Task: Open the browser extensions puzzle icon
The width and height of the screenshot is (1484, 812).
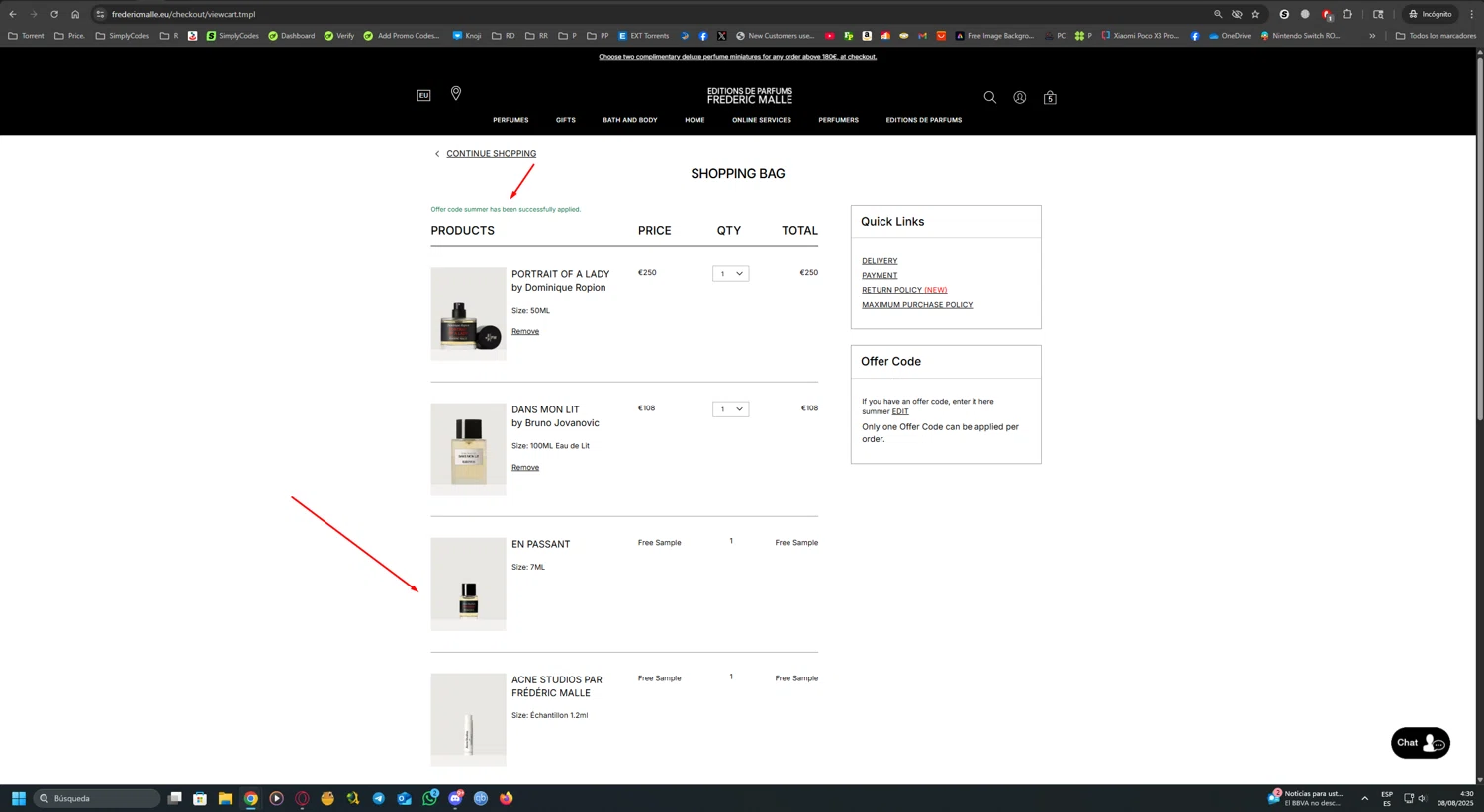Action: pos(1347,14)
